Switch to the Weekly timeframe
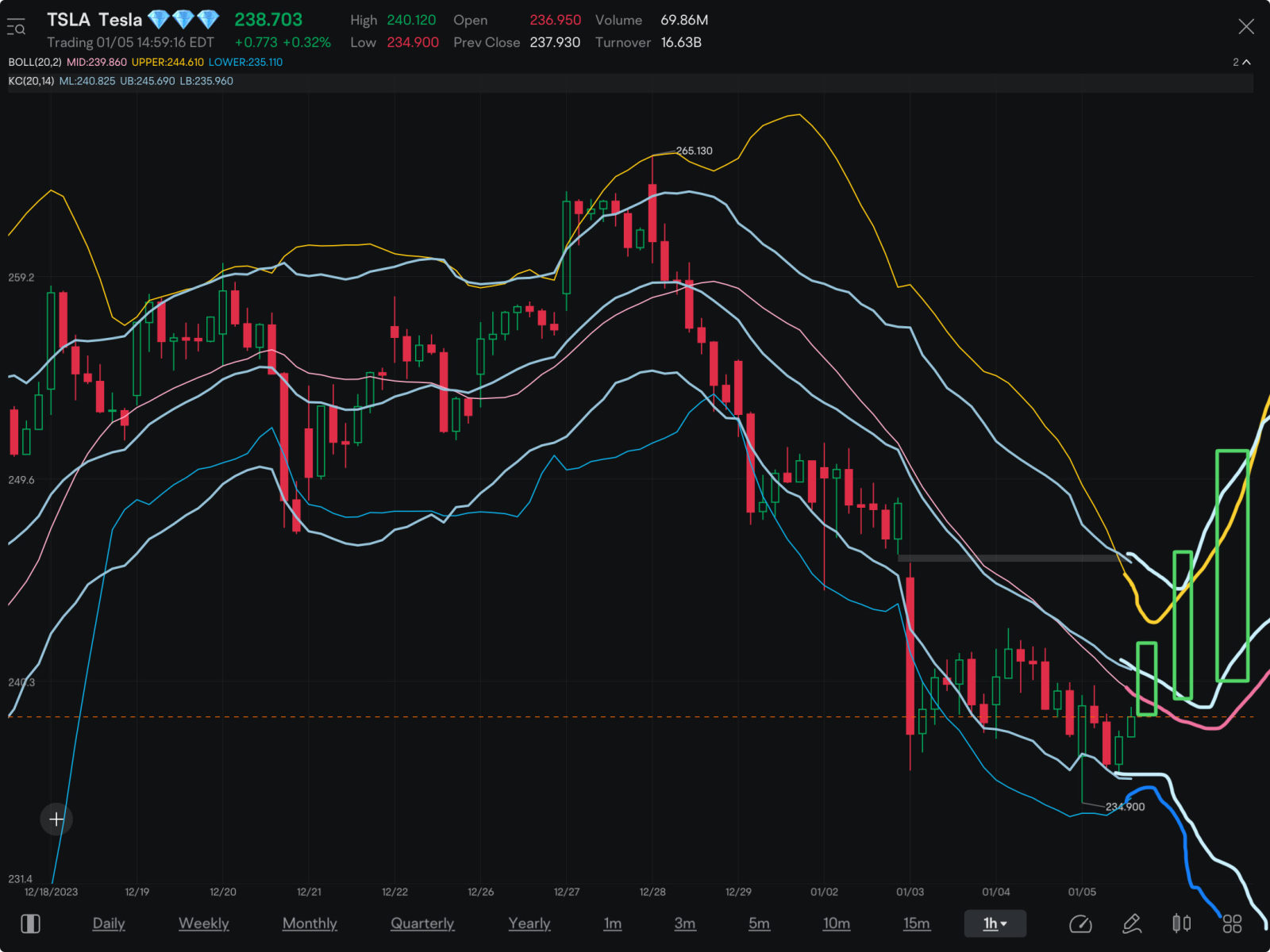 (203, 923)
